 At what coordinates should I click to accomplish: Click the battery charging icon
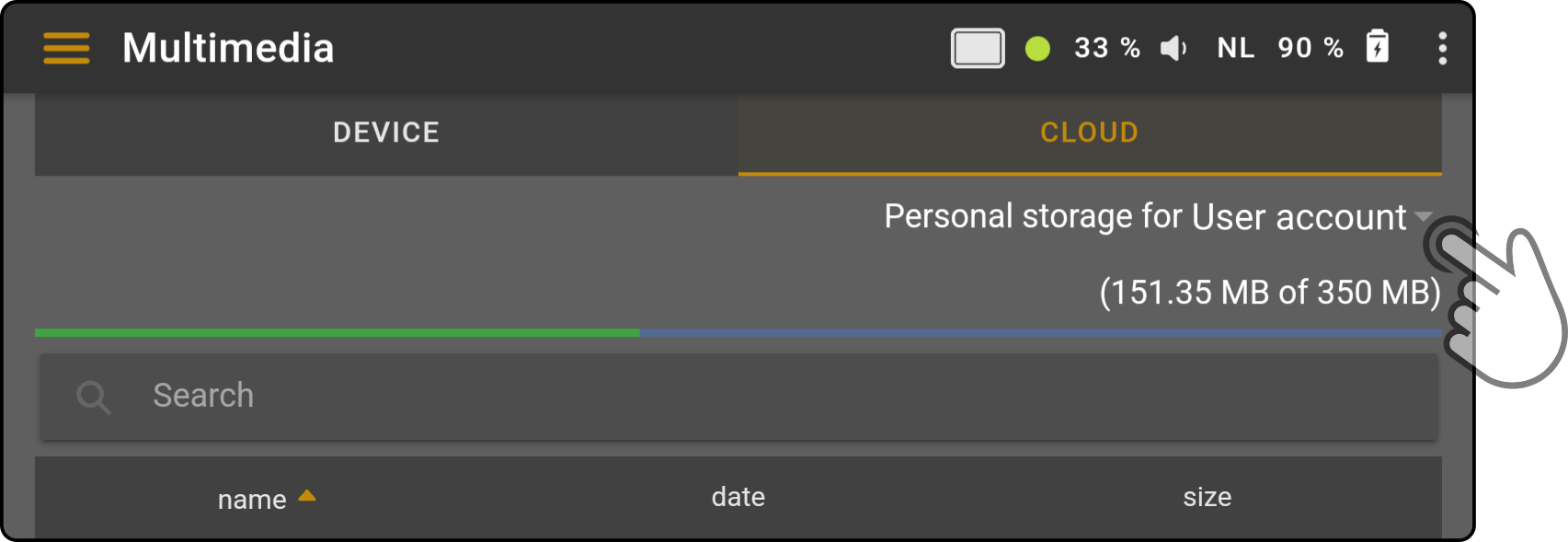tap(1378, 46)
